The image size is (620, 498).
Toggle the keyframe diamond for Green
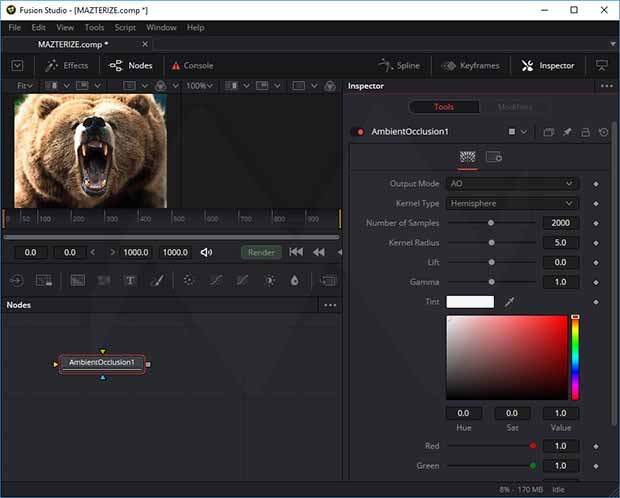(596, 466)
